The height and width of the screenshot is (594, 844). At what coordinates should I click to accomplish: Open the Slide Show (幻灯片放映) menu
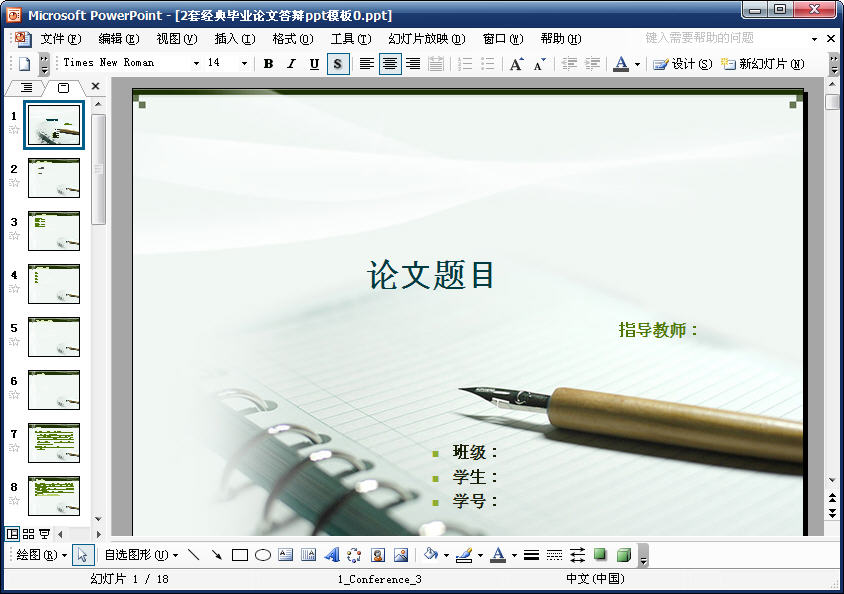[x=426, y=39]
